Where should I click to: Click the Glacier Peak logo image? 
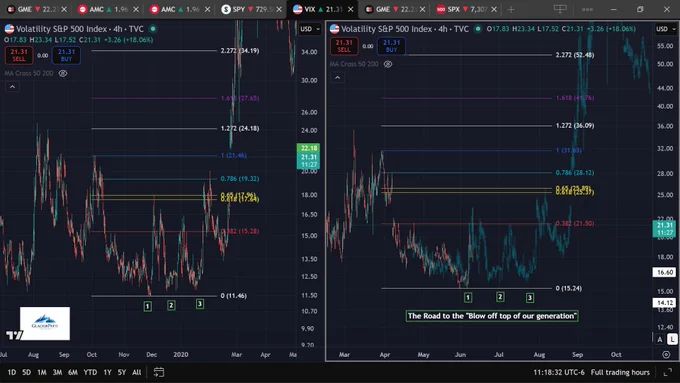click(x=45, y=324)
